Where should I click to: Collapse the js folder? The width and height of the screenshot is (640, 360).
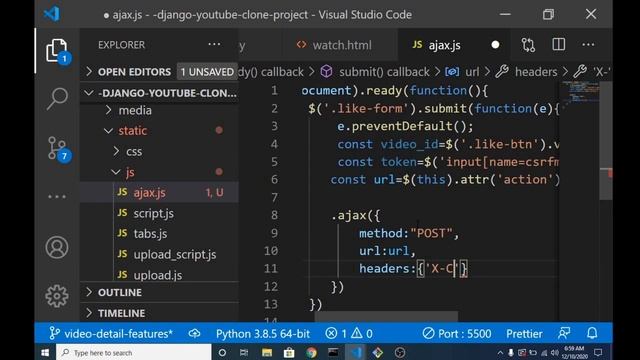point(130,172)
